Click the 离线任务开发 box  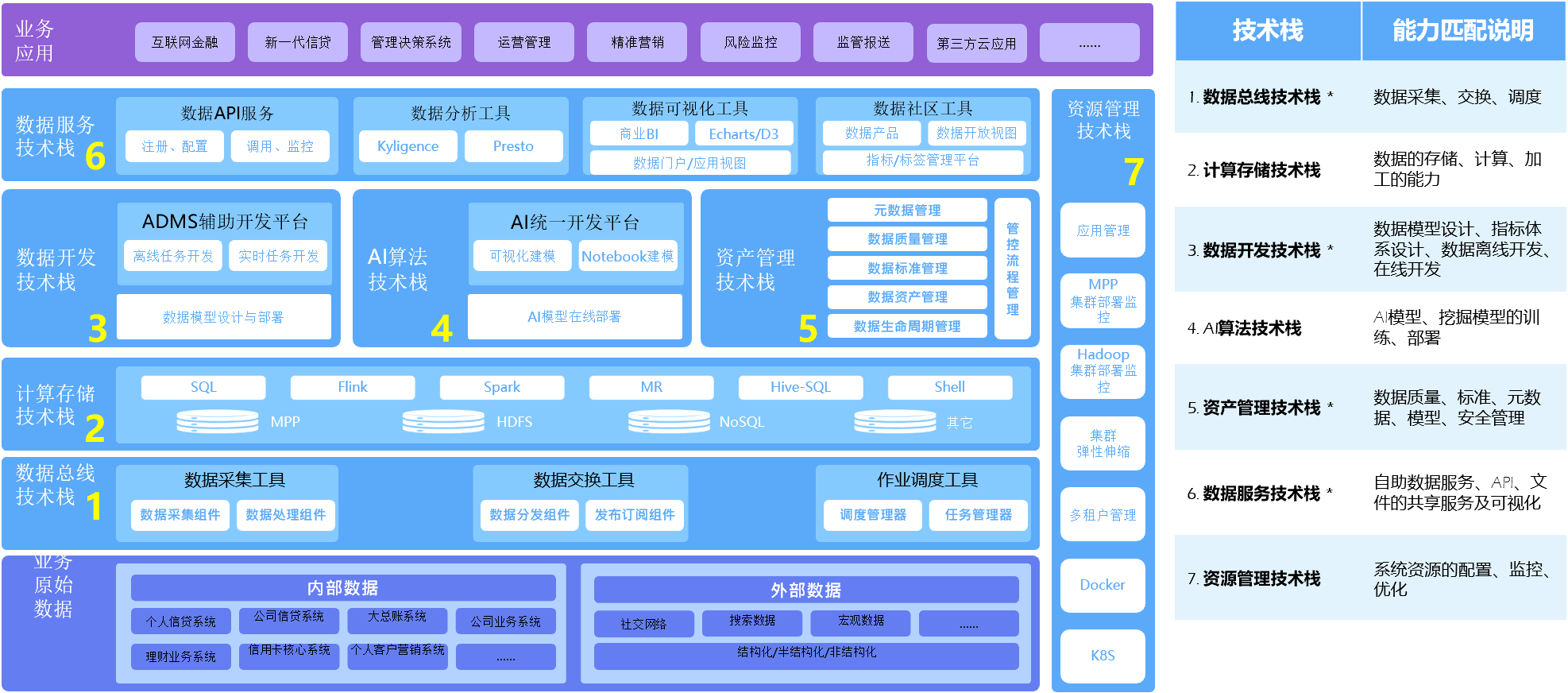coord(173,256)
